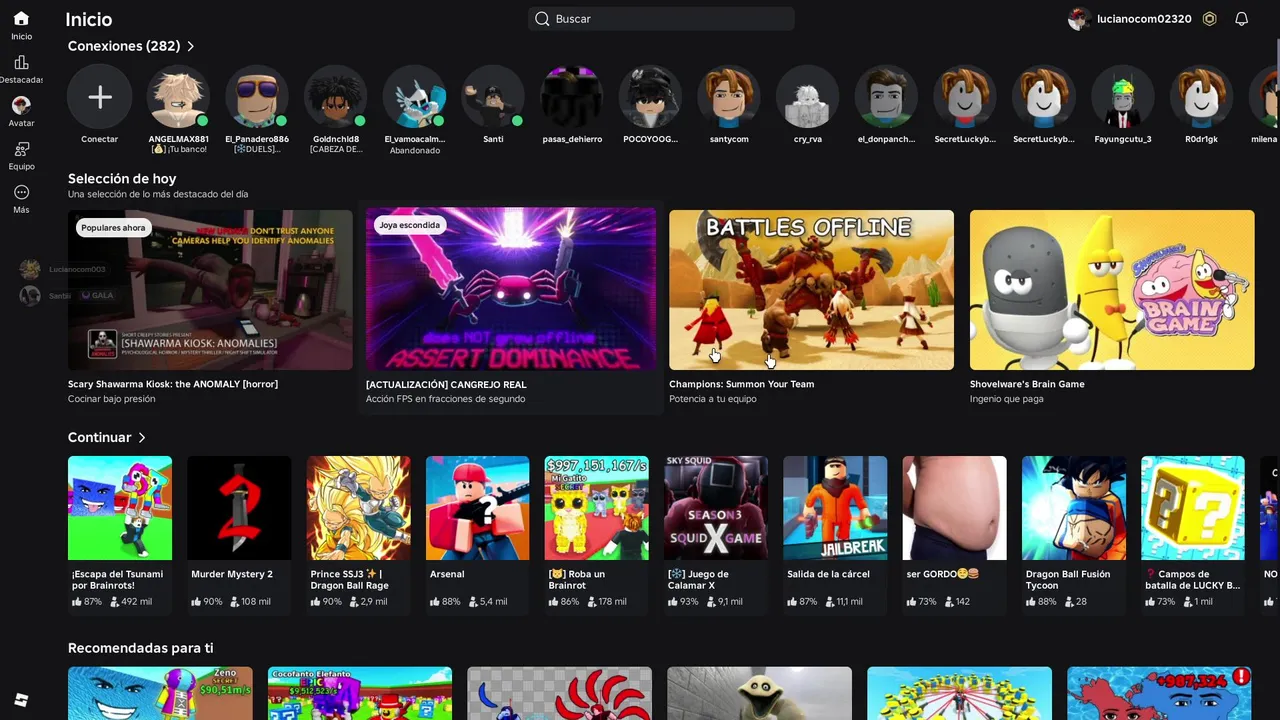Image resolution: width=1280 pixels, height=720 pixels.
Task: Click the Inicio page title
Action: [89, 19]
